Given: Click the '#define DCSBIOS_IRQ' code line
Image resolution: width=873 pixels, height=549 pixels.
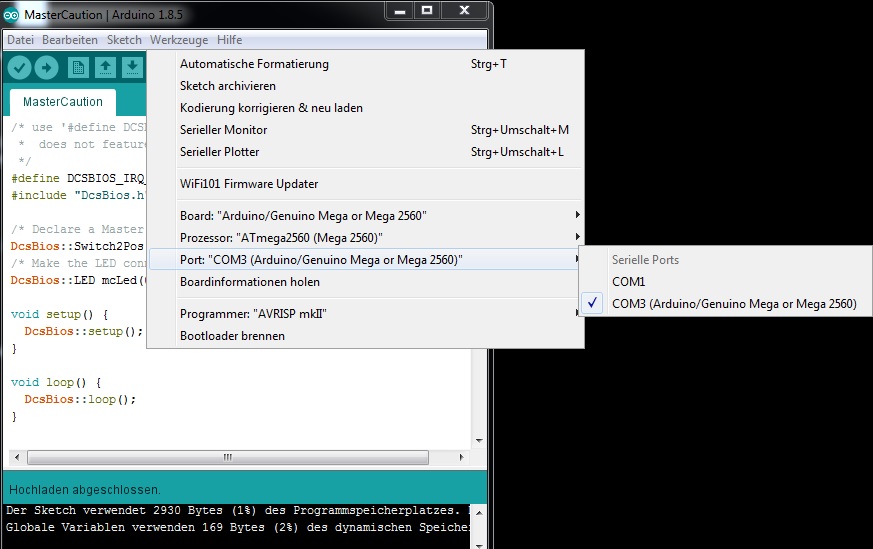Looking at the screenshot, I should tap(77, 178).
